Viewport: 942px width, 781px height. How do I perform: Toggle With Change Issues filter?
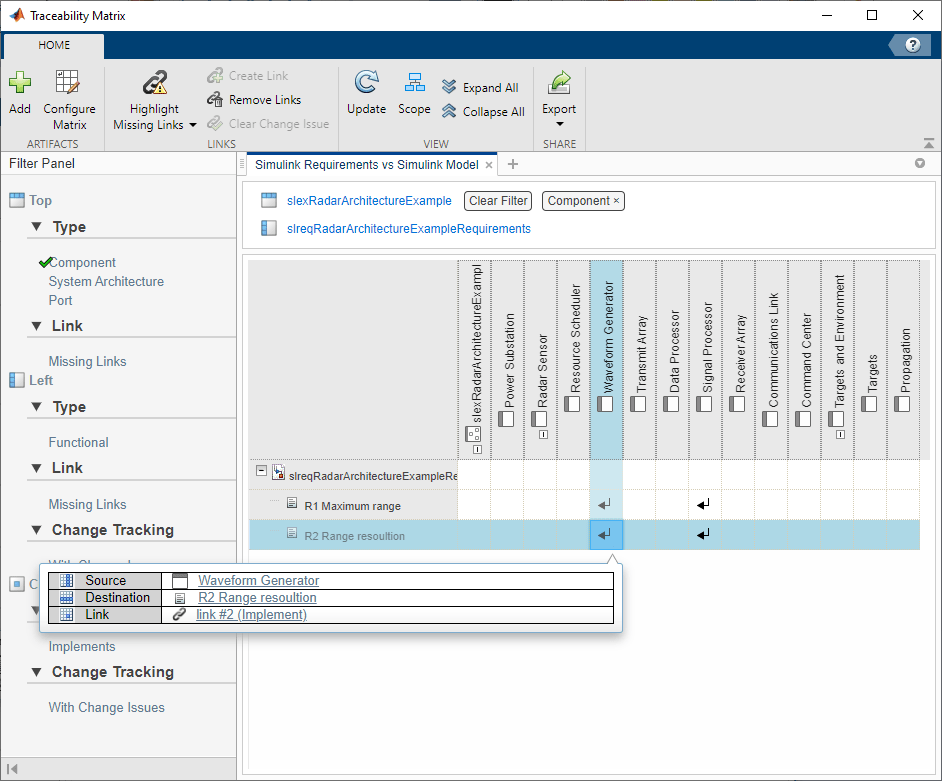(106, 708)
